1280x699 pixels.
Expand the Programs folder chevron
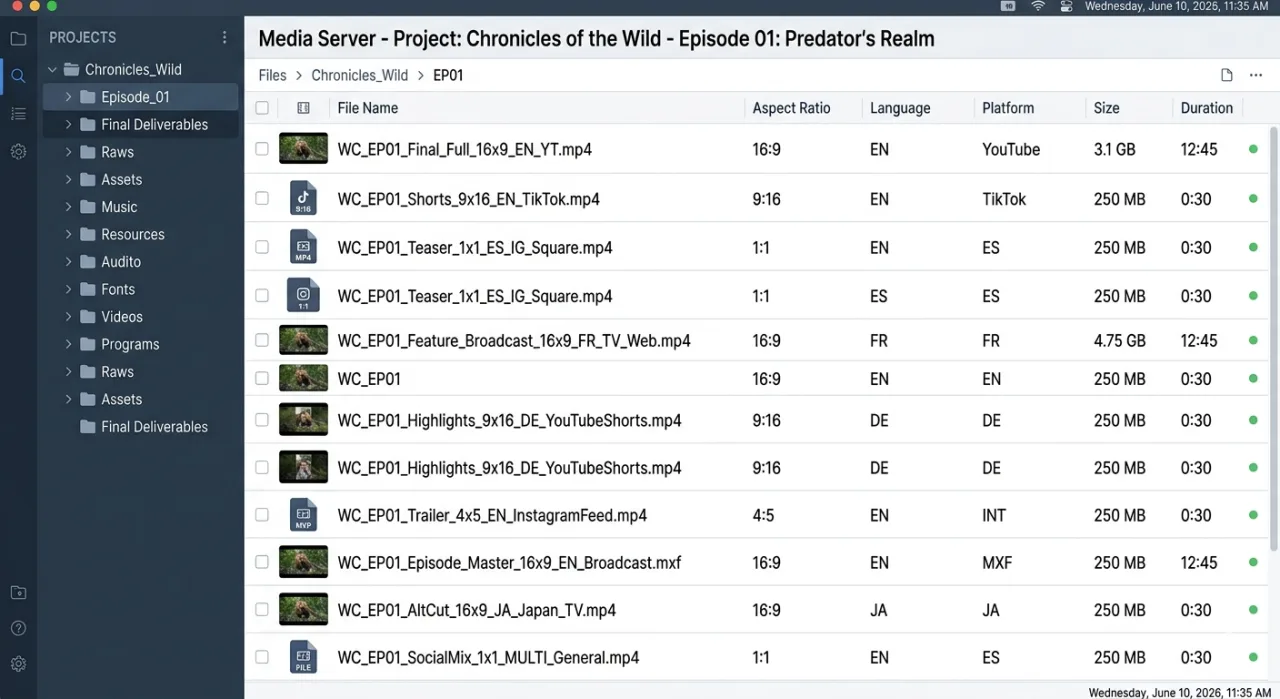tap(68, 344)
